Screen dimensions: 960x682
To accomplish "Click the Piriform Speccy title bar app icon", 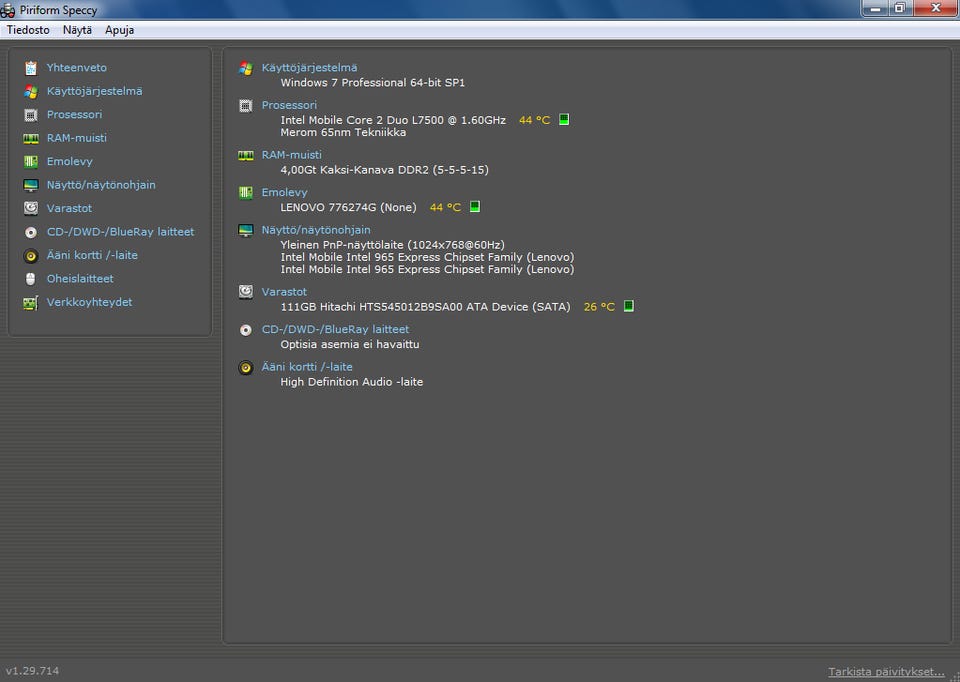I will click(7, 10).
